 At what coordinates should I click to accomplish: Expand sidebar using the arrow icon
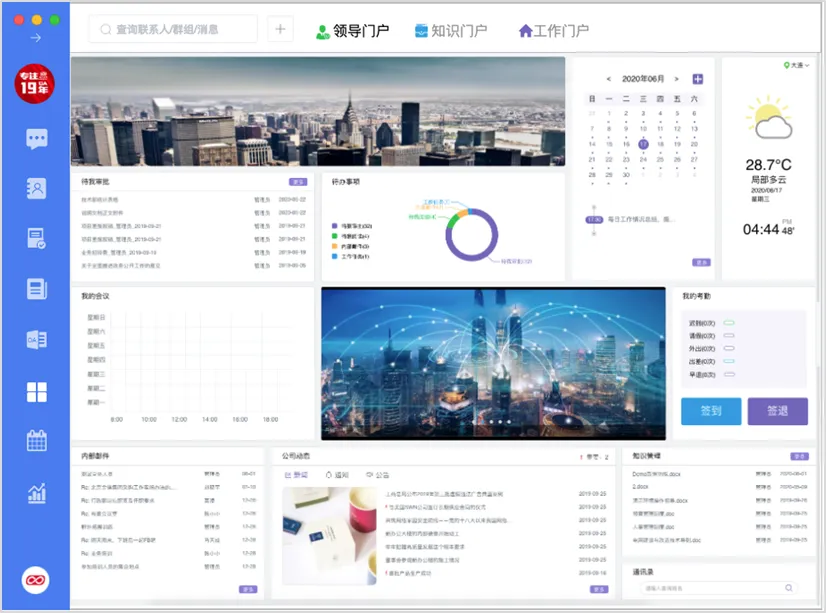36,38
